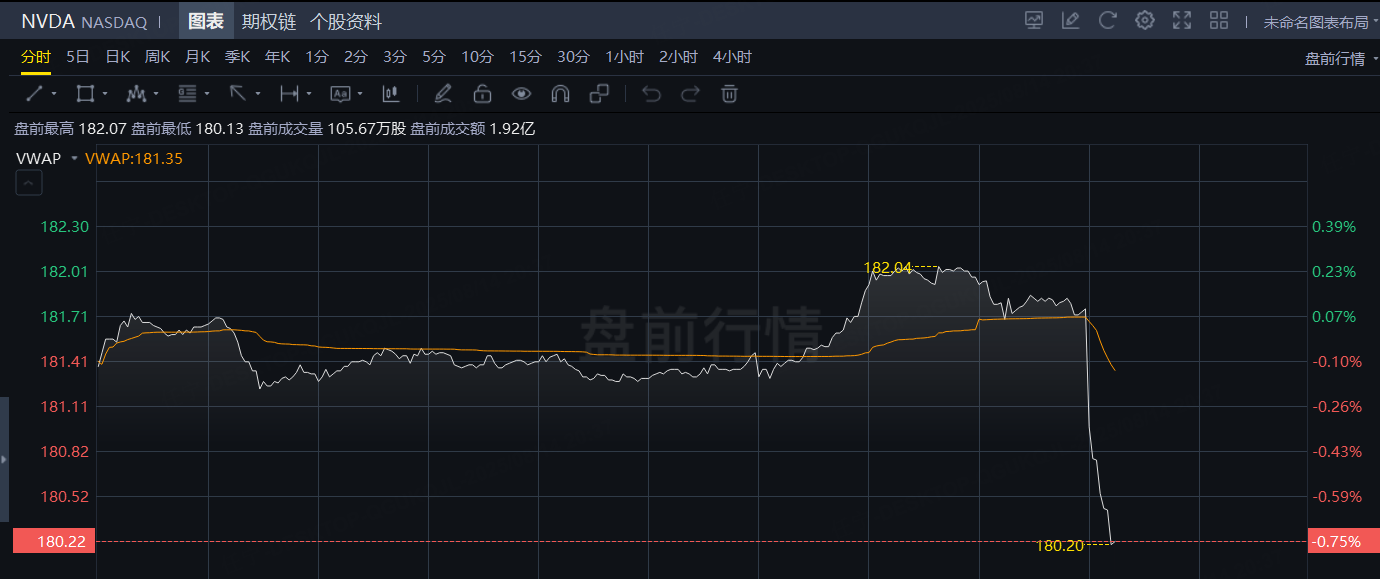This screenshot has width=1380, height=579.
Task: Open measurement tool options arrow
Action: point(309,94)
